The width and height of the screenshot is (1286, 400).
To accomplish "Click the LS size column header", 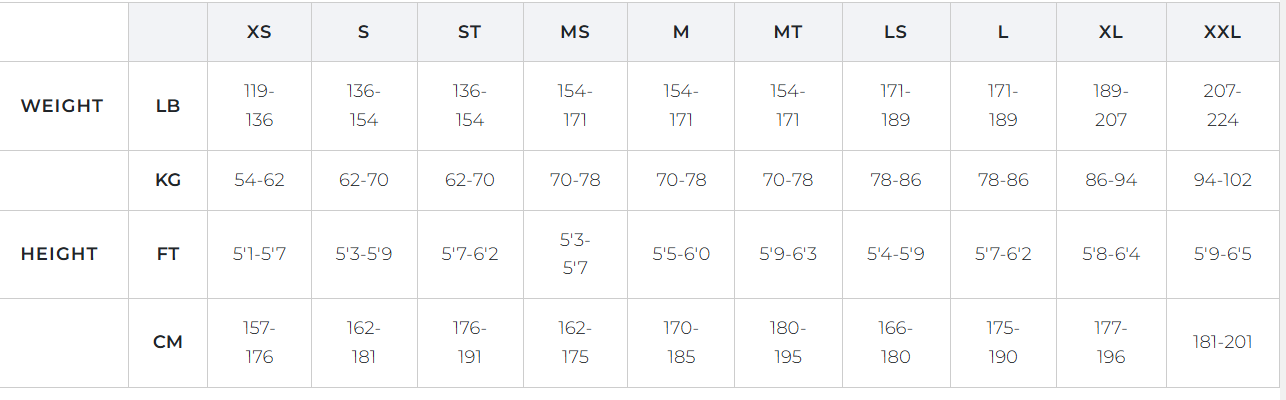I will click(895, 32).
